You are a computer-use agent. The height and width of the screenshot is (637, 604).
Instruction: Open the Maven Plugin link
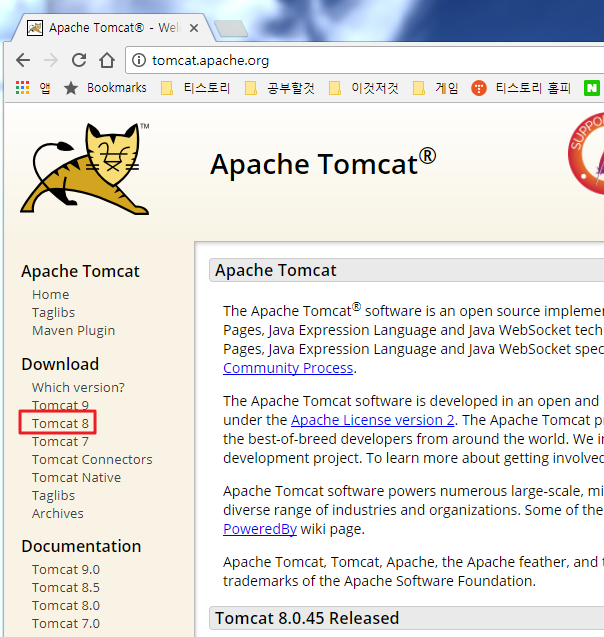pos(74,331)
